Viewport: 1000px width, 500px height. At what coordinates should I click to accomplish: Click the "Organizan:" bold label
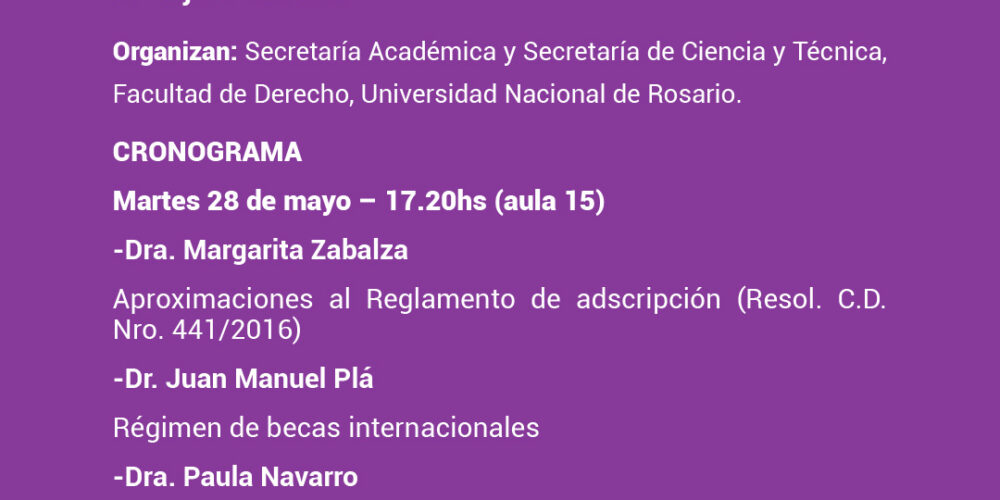tap(175, 53)
